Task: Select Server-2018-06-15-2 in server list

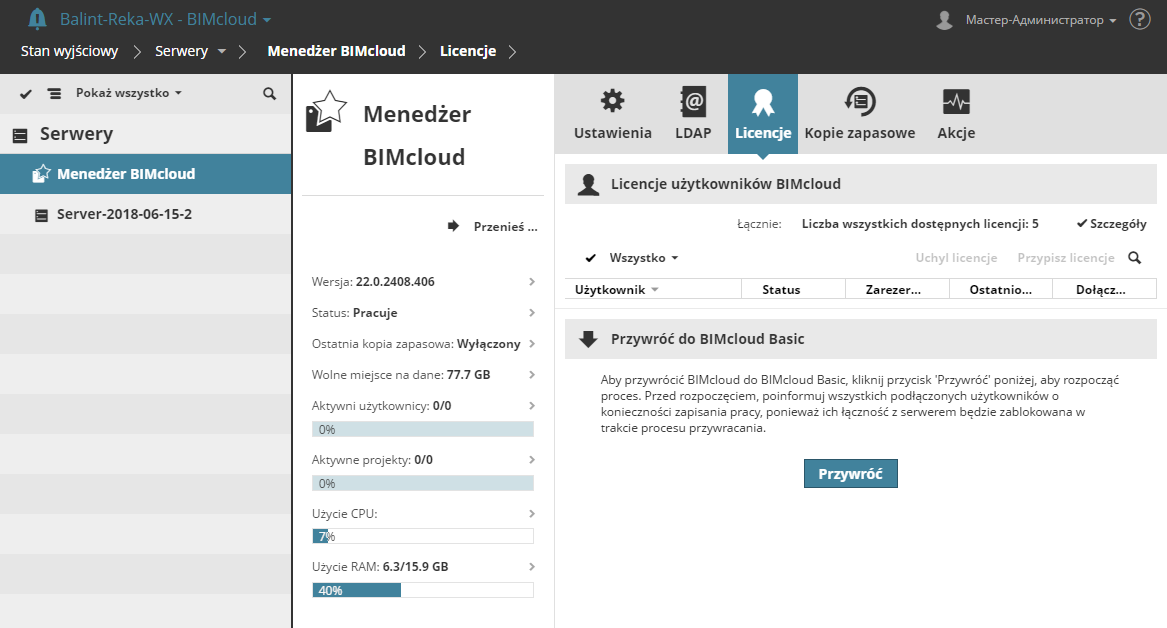Action: pos(145,214)
